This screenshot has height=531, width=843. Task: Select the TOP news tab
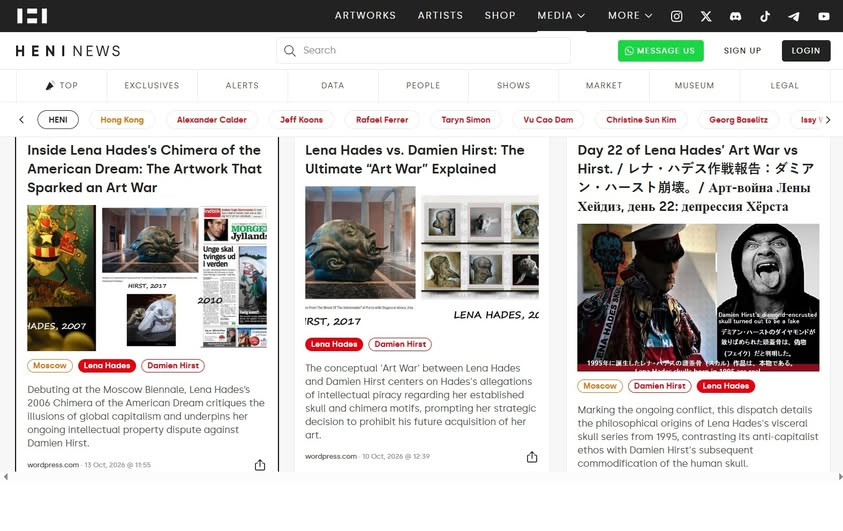[x=61, y=85]
